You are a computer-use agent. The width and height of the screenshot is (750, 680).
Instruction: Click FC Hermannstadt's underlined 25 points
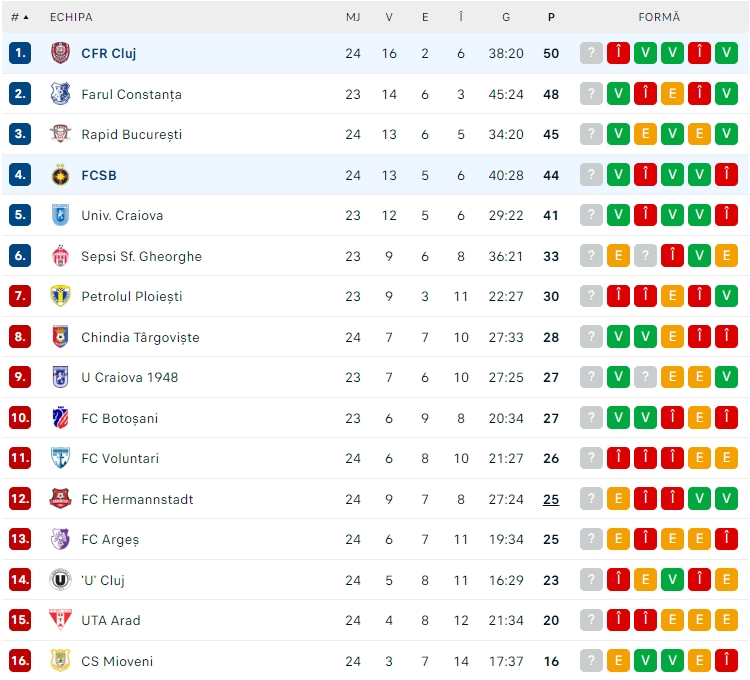tap(551, 499)
